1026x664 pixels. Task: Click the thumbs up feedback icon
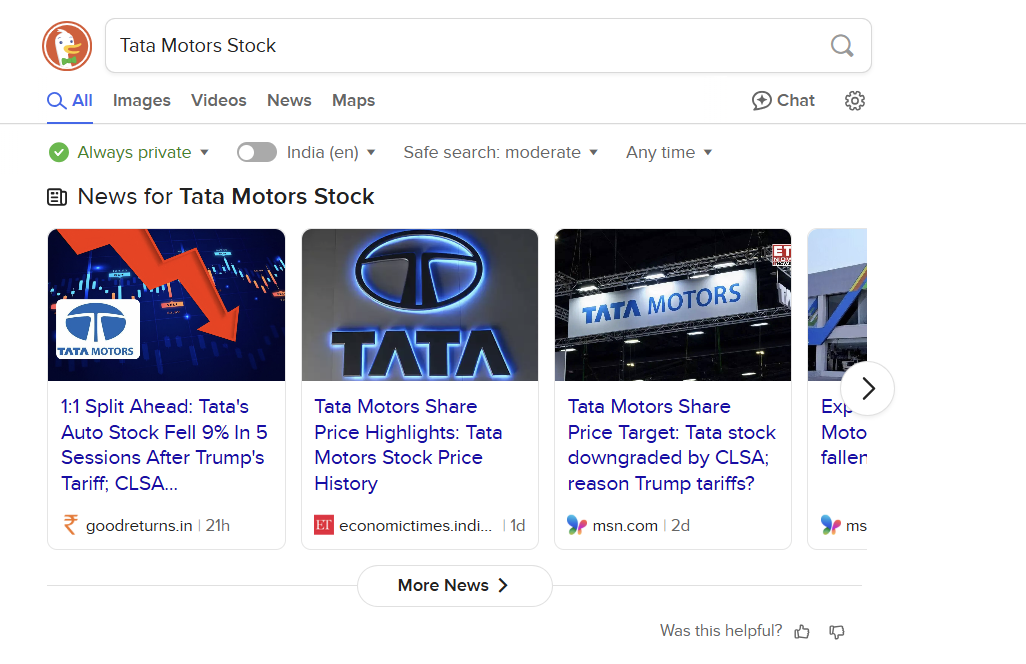click(802, 632)
